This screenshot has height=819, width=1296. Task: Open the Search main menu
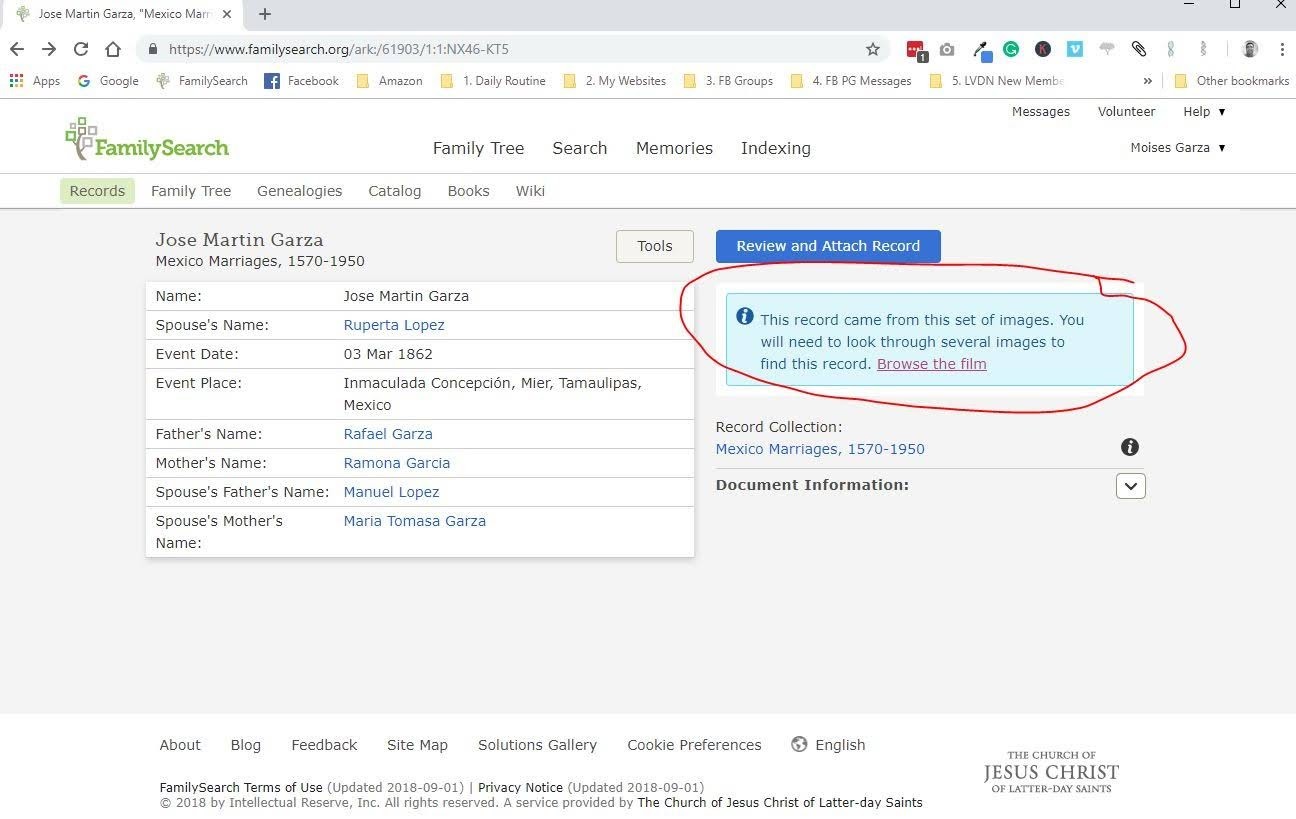(x=580, y=148)
